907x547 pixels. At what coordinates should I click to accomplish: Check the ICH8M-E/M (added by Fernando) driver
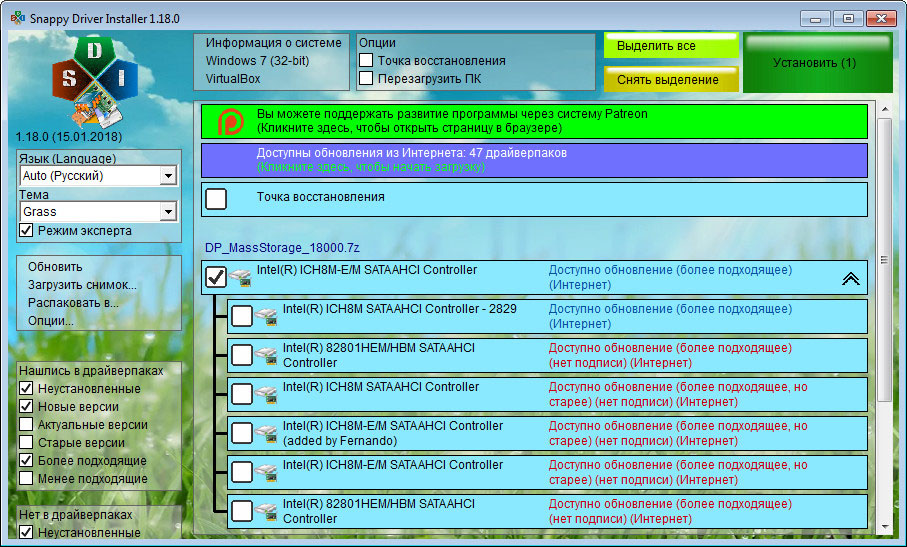pyautogui.click(x=242, y=433)
